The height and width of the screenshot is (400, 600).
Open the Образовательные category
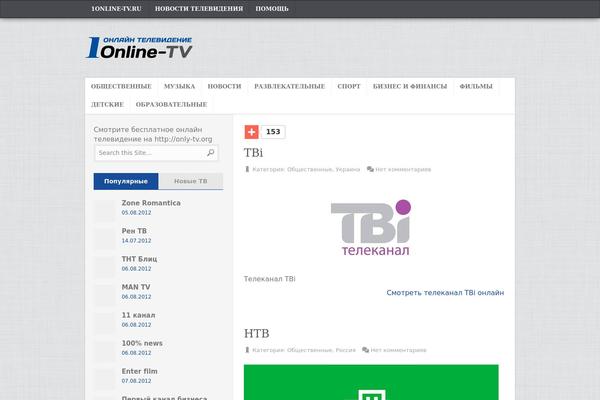[x=171, y=104]
